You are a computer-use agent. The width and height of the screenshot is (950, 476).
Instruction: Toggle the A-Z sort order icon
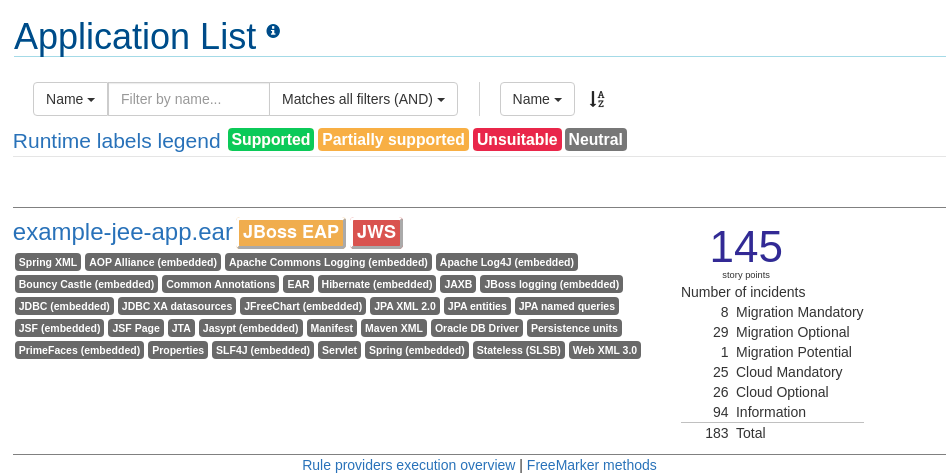(597, 99)
